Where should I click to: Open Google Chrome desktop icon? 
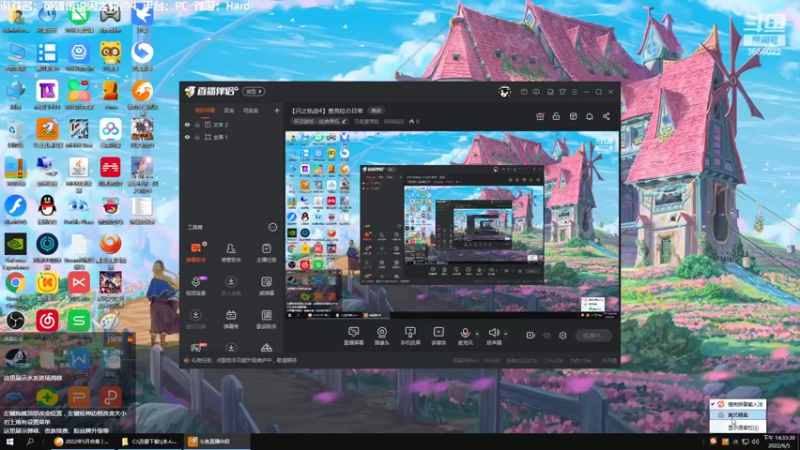[x=15, y=287]
